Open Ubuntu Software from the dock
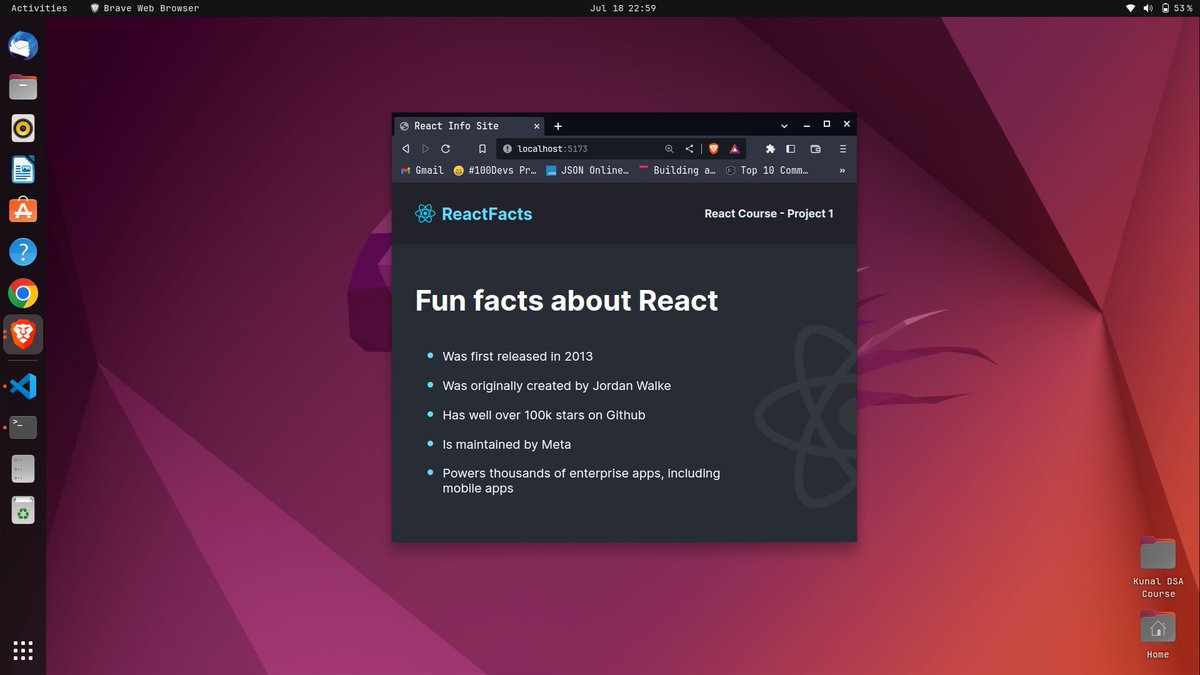This screenshot has width=1200, height=675. (23, 210)
